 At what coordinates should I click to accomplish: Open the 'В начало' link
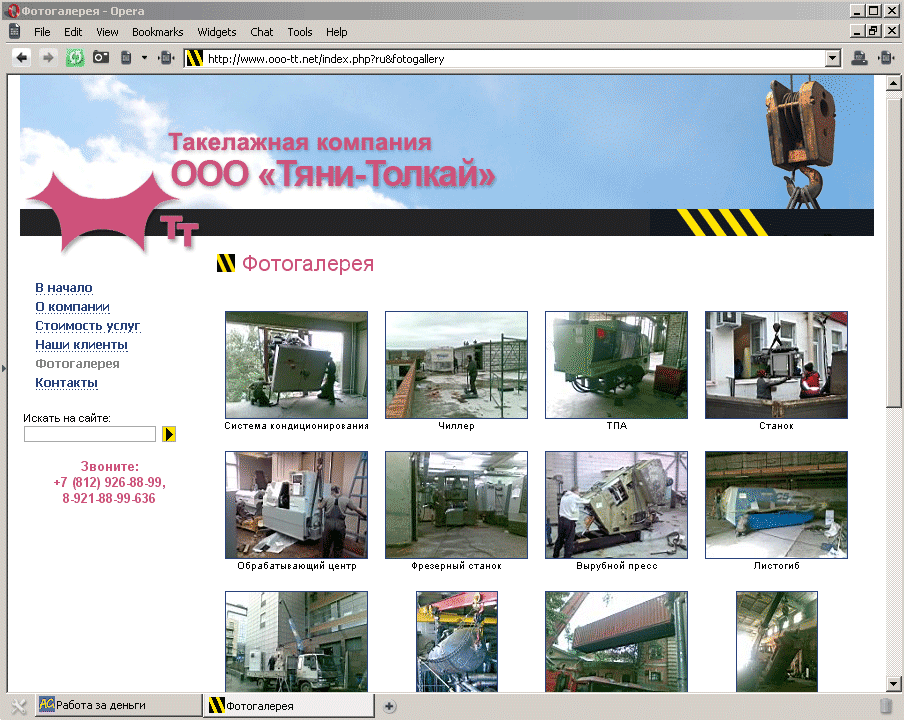[63, 288]
